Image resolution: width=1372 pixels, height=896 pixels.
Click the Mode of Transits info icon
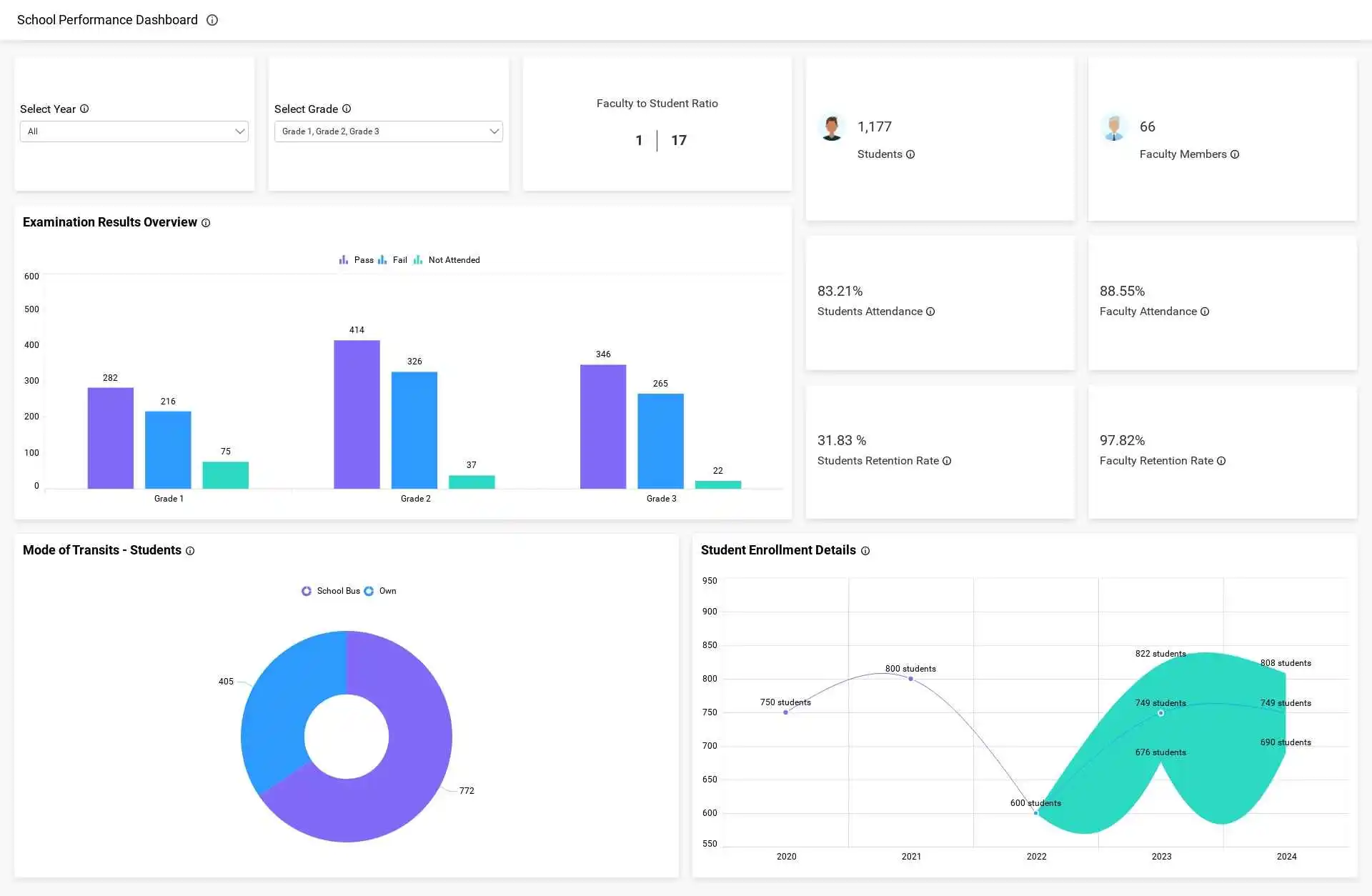189,551
